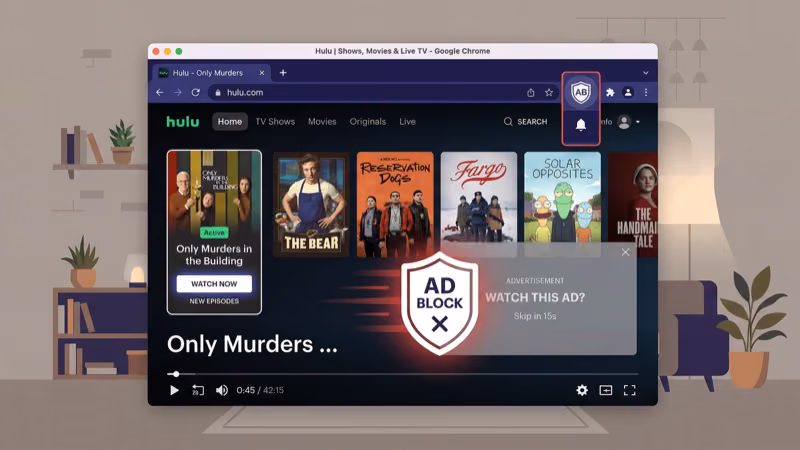Click the green Active badge

pos(214,233)
